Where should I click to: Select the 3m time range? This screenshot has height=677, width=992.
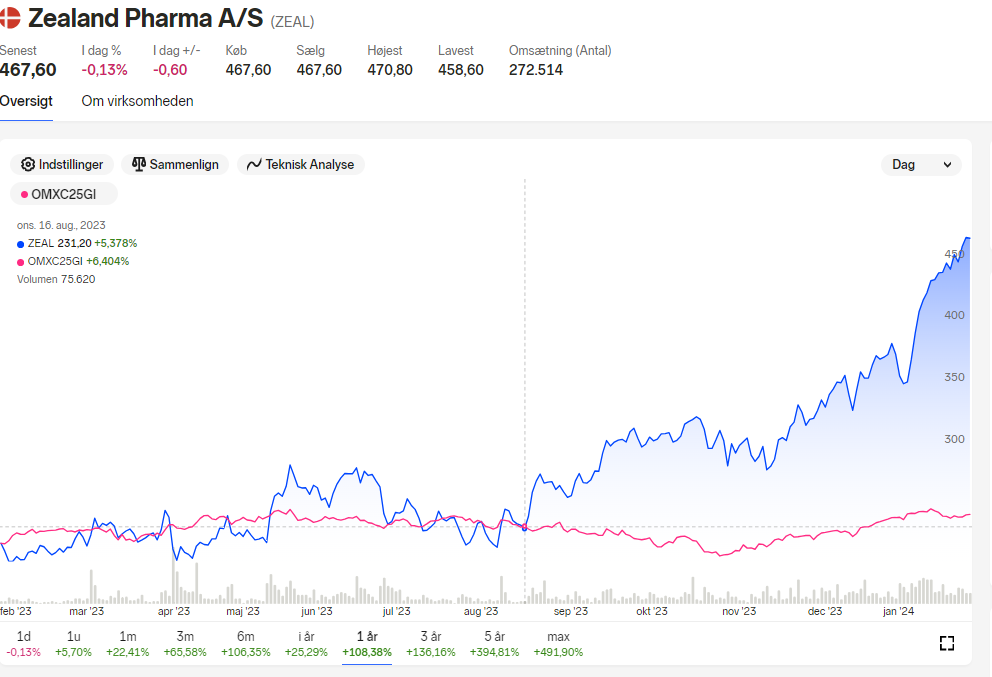[x=185, y=643]
